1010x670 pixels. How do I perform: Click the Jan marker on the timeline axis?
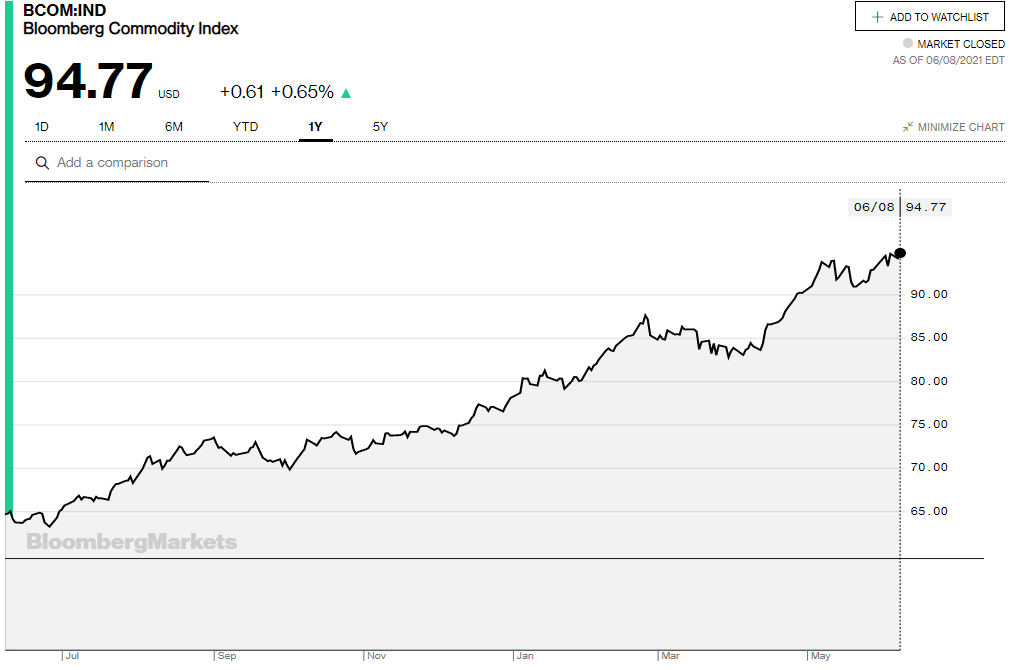click(525, 656)
